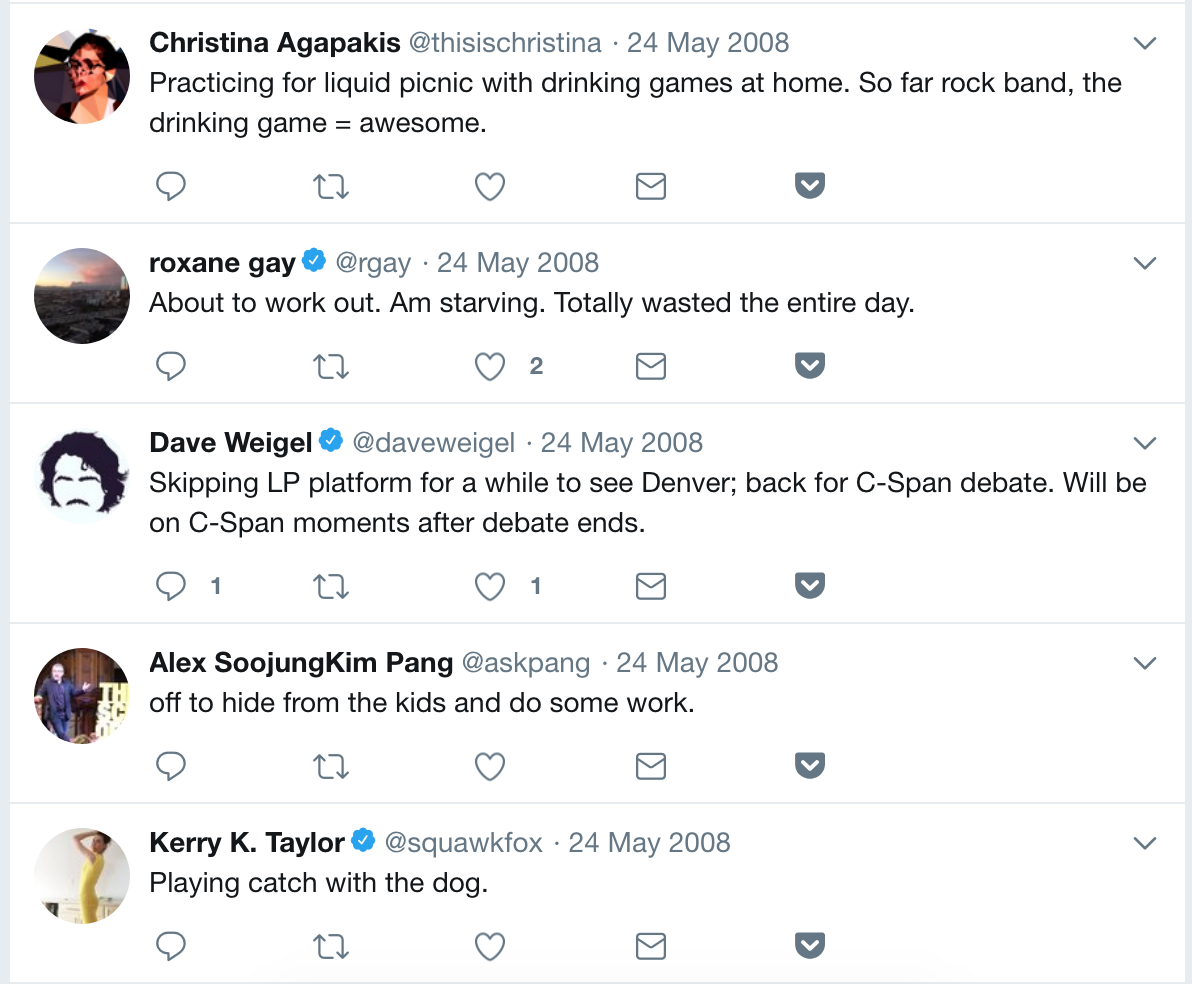The width and height of the screenshot is (1192, 984).
Task: Open roxane gay's sunset profile picture
Action: click(82, 296)
